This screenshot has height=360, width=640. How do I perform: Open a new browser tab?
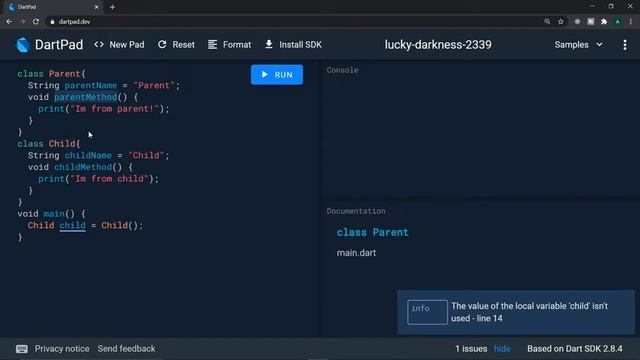(112, 7)
